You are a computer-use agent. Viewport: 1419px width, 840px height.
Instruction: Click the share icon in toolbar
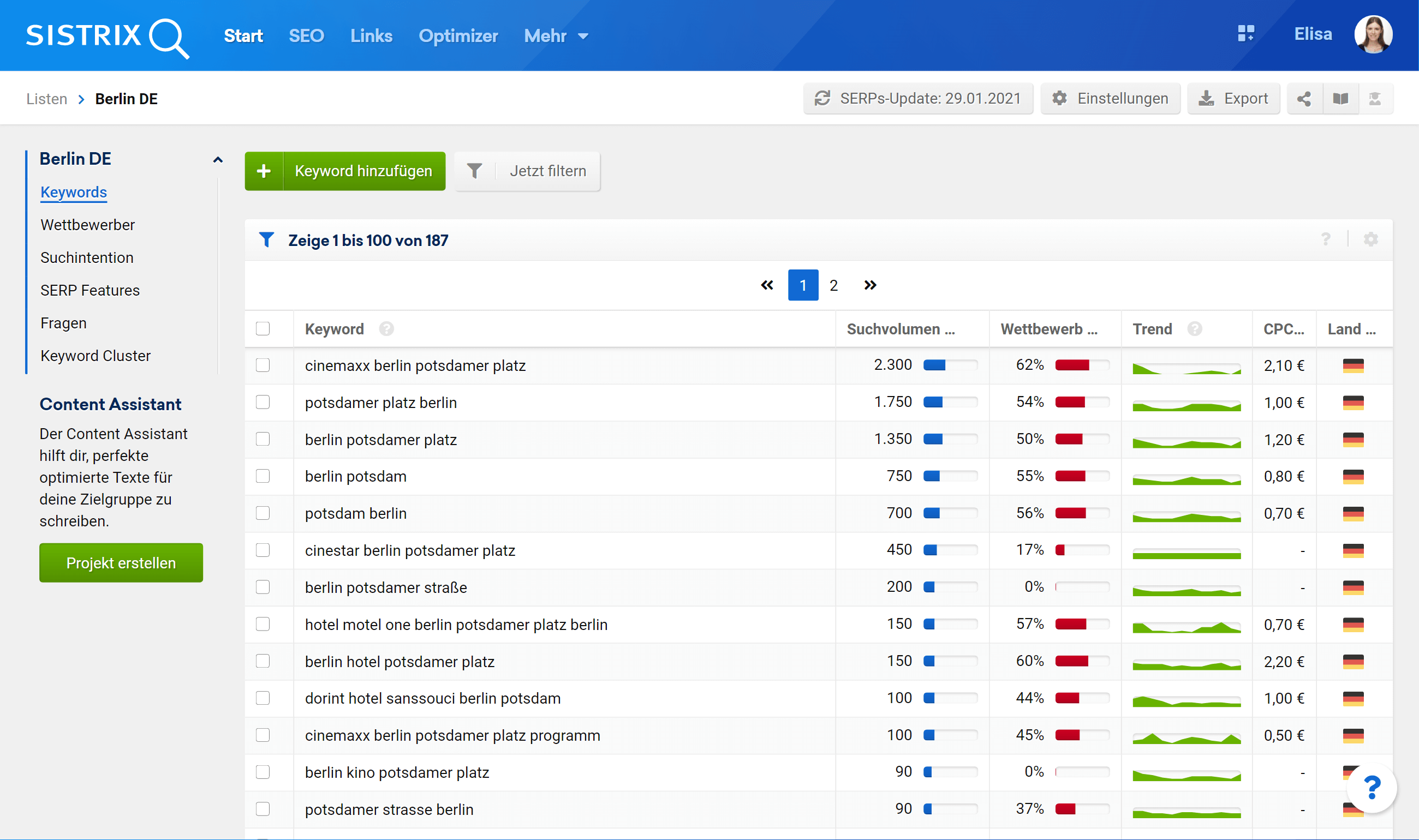click(x=1304, y=99)
